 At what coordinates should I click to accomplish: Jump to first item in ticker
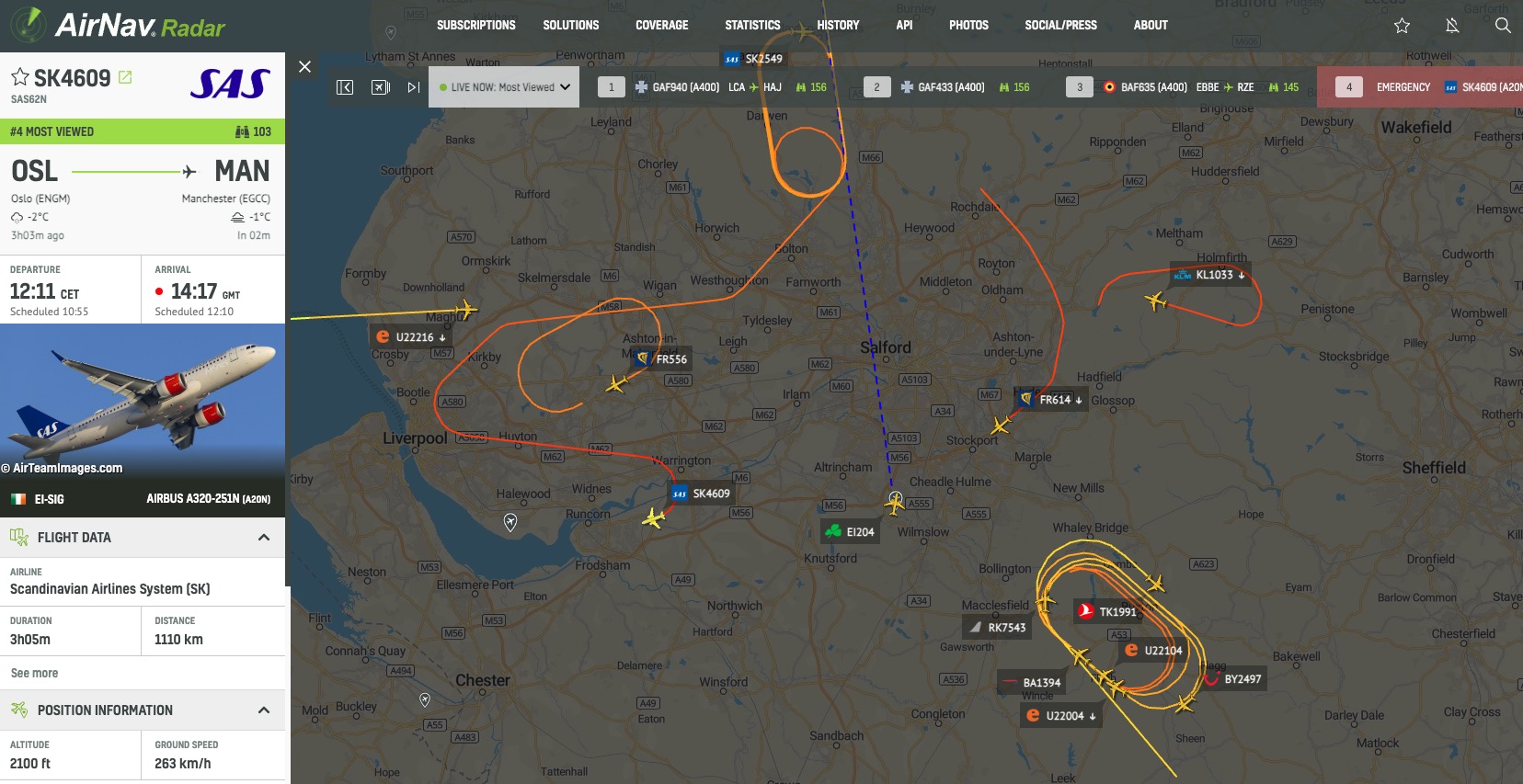(345, 87)
